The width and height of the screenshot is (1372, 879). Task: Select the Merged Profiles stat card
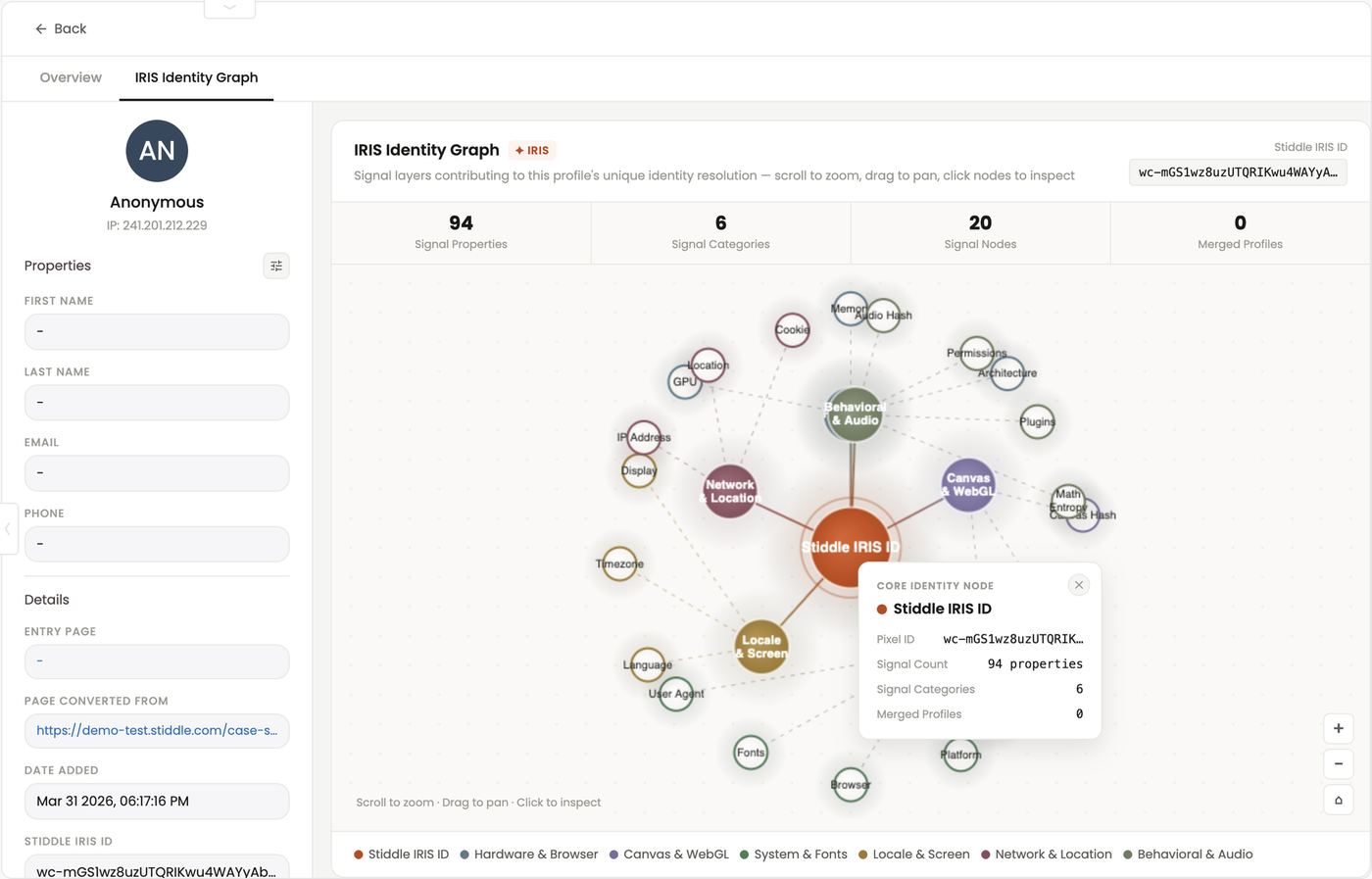1240,232
